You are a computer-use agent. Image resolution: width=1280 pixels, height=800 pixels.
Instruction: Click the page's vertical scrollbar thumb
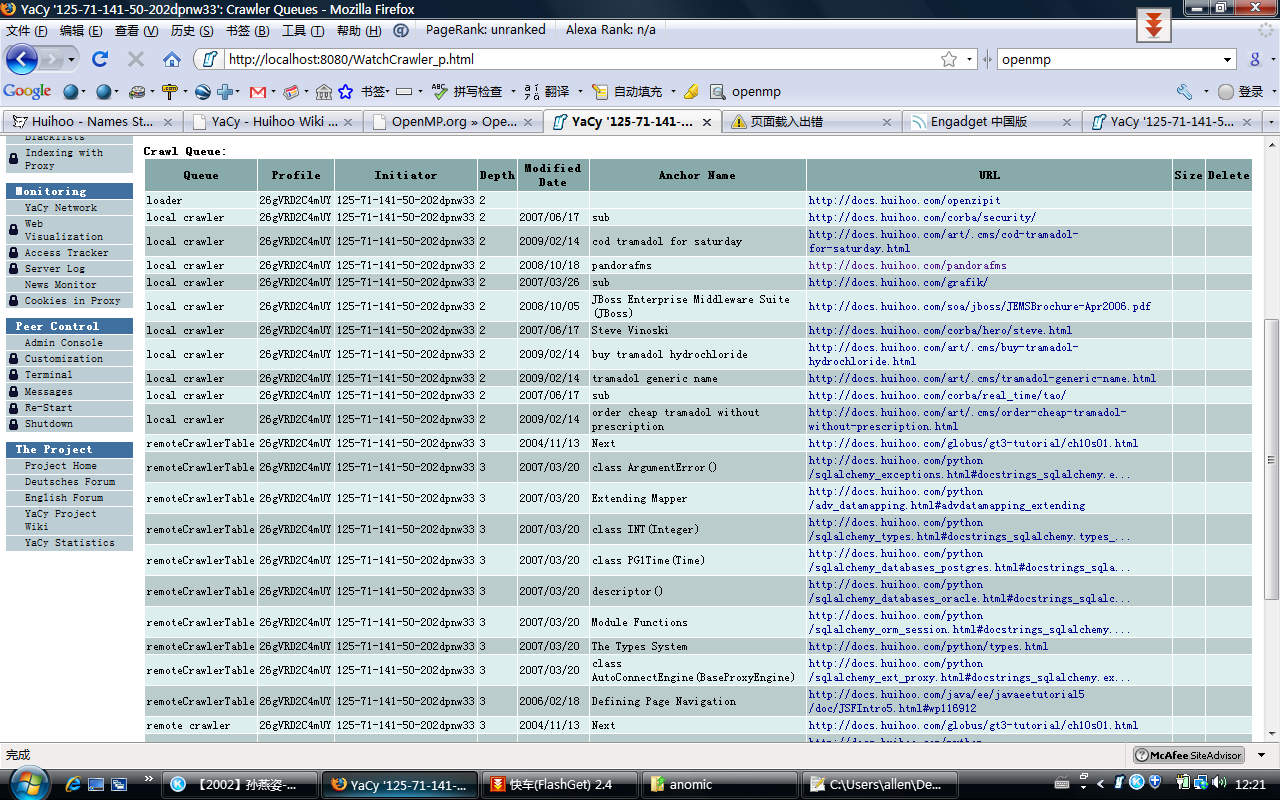click(x=1271, y=458)
